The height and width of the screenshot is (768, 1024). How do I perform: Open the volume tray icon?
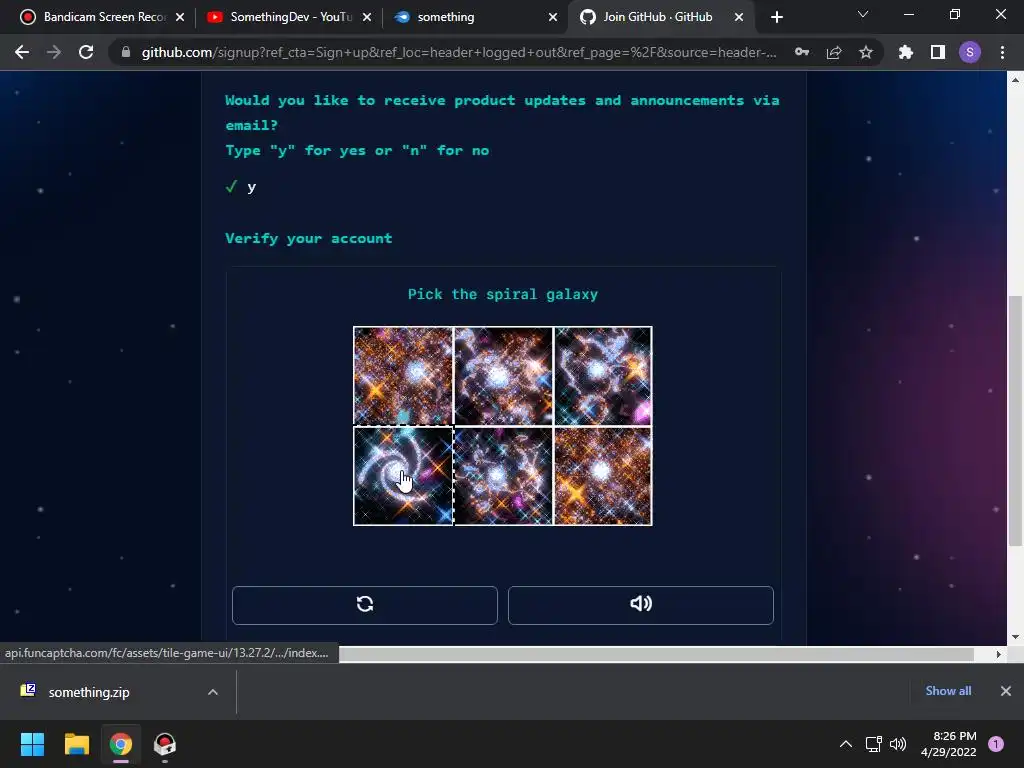click(898, 744)
